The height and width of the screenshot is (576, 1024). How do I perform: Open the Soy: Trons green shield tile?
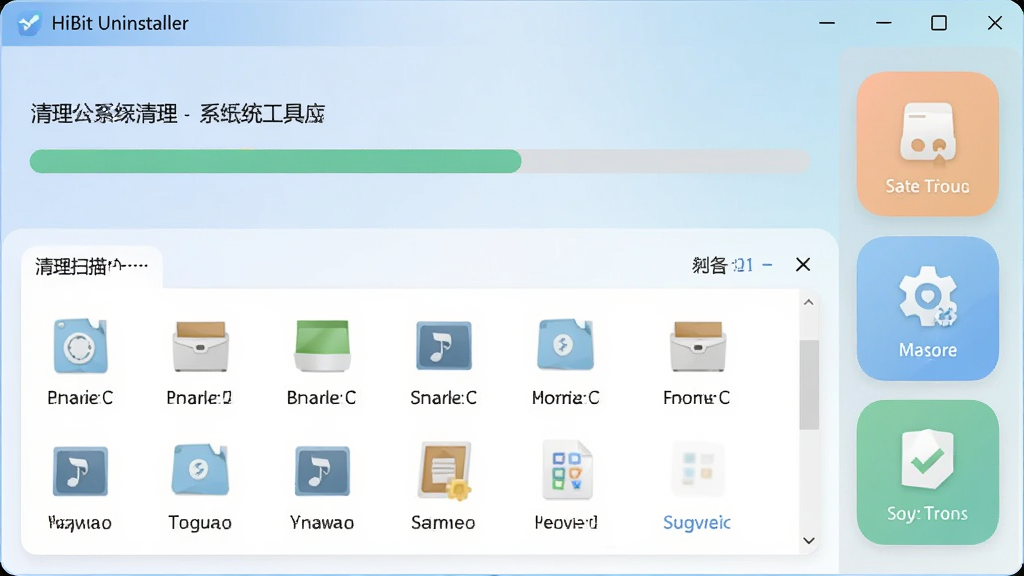coord(927,472)
